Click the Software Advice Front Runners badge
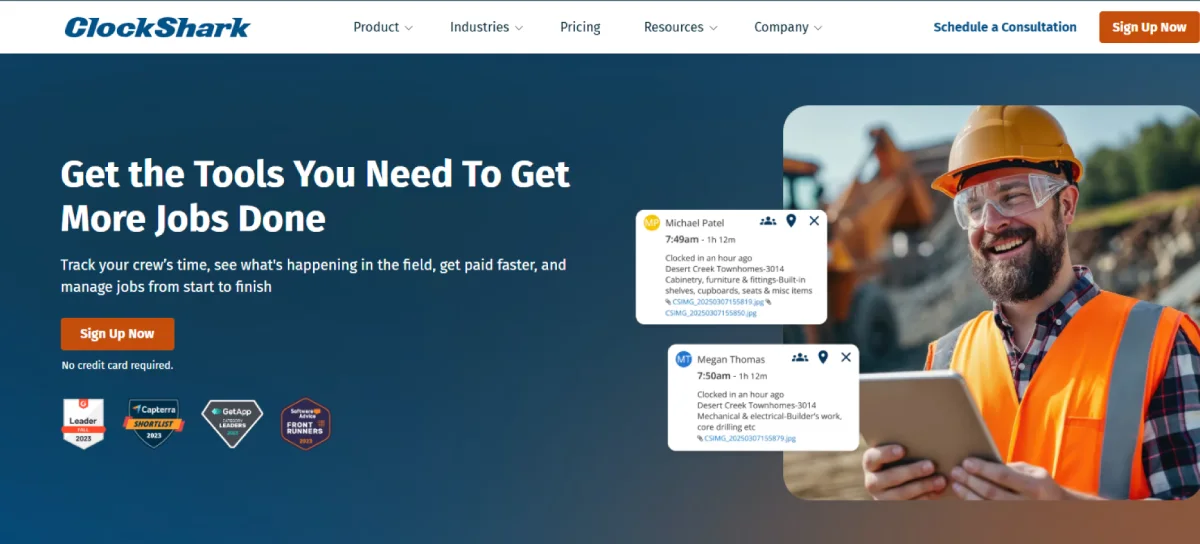 (305, 424)
